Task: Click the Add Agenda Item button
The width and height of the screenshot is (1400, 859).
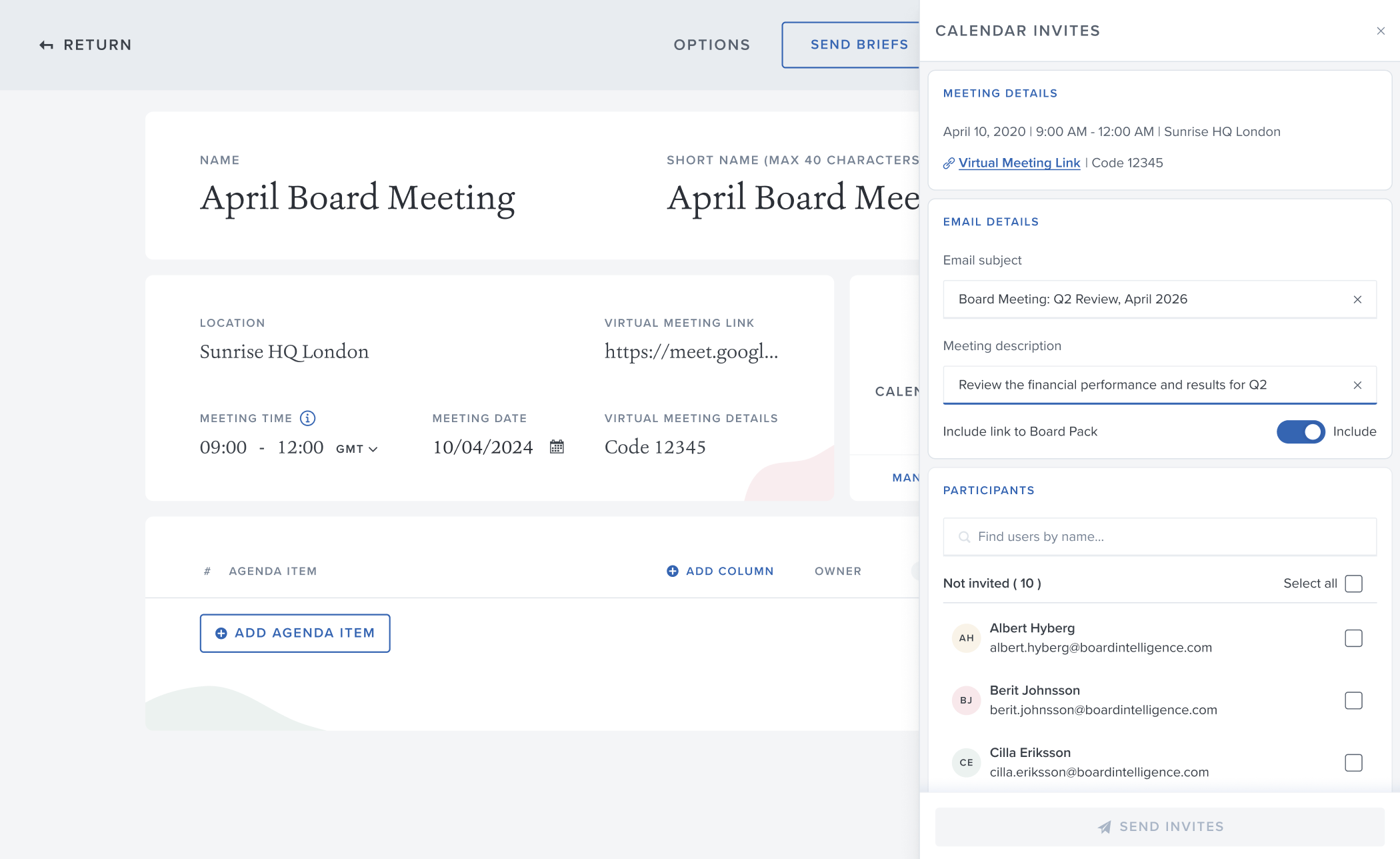Action: [x=295, y=633]
